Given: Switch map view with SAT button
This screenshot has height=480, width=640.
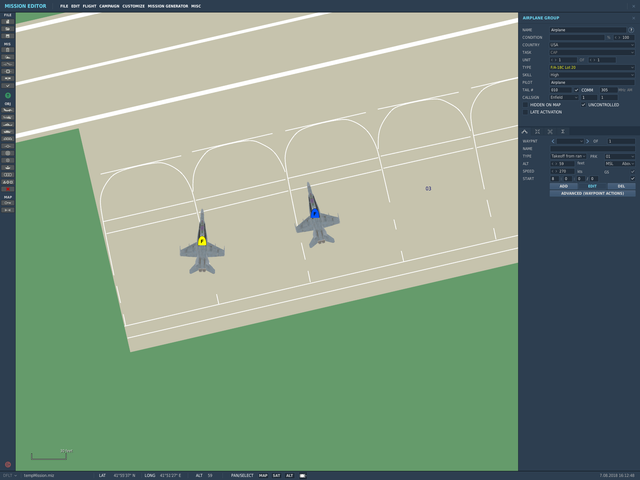Looking at the screenshot, I should coord(276,476).
